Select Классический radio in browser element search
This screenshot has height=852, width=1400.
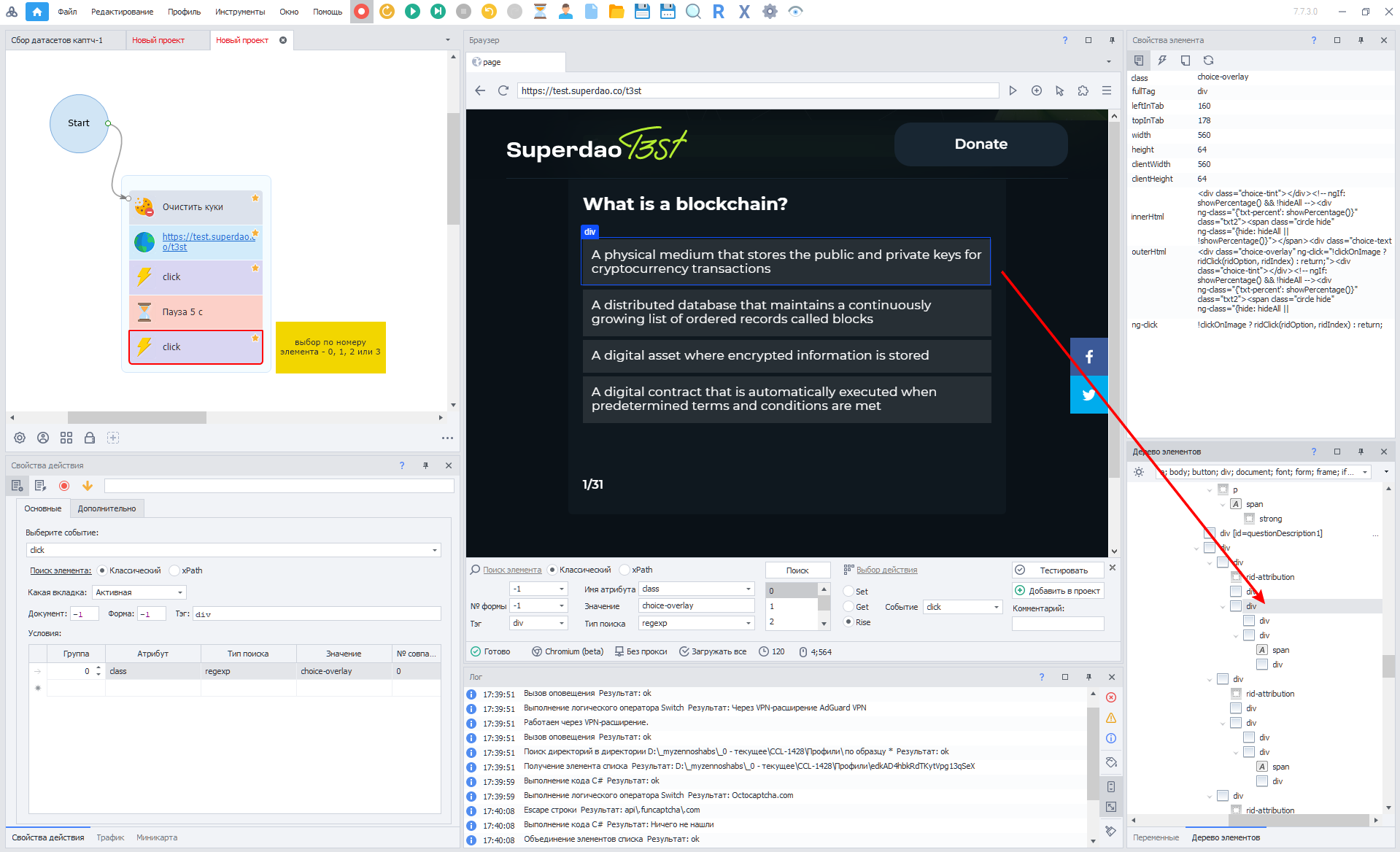[552, 570]
